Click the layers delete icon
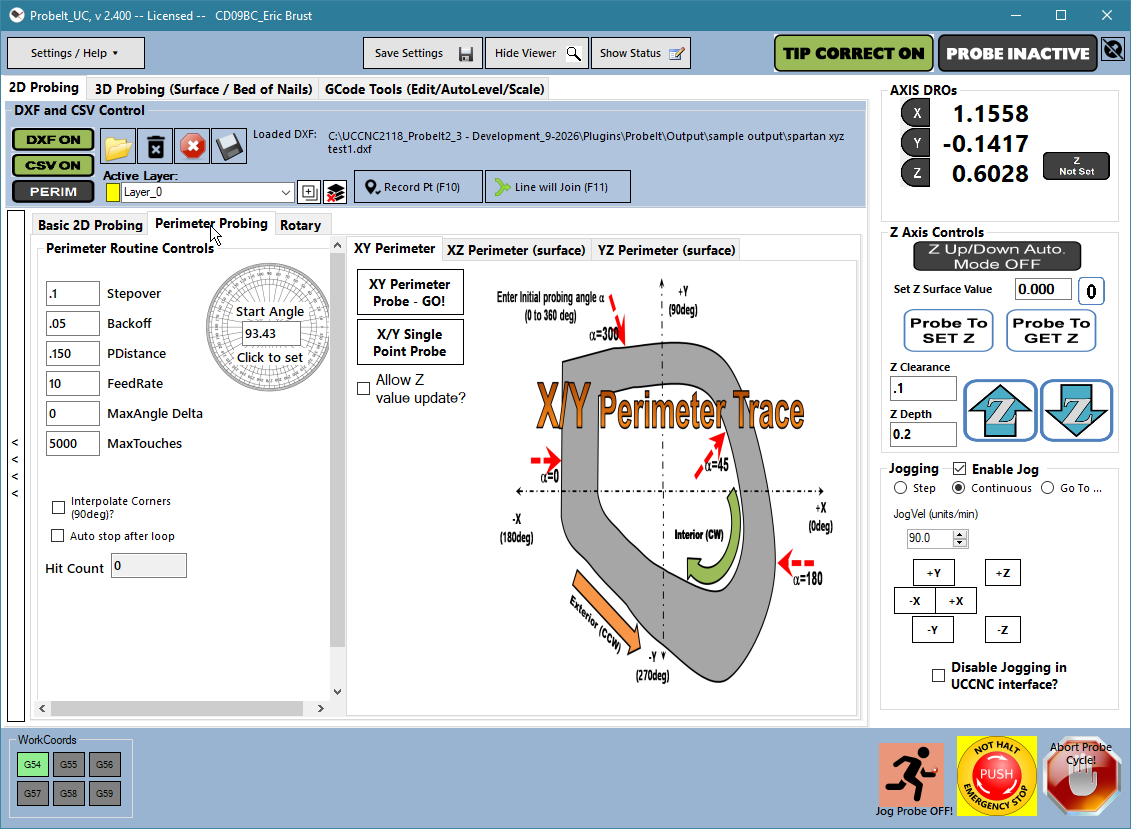 tap(335, 192)
